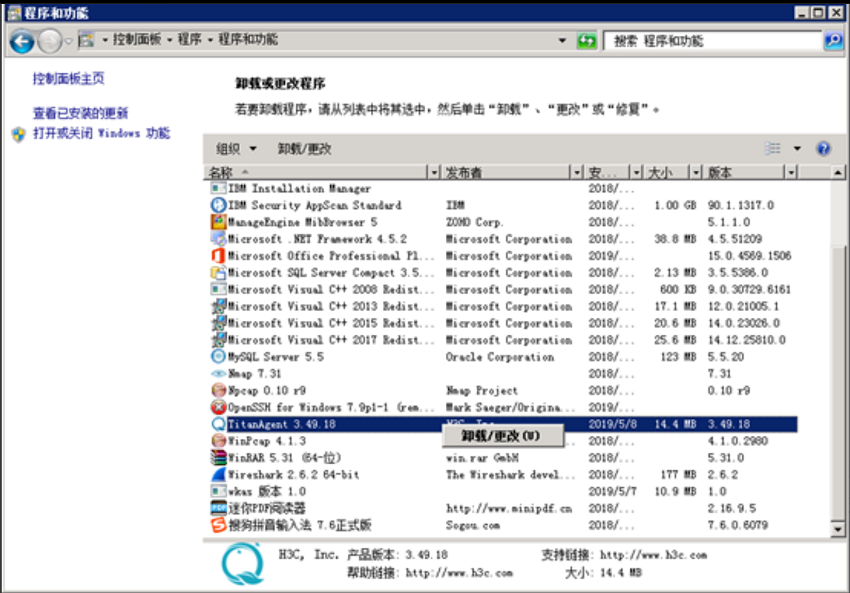Click the change view icon

pyautogui.click(x=773, y=149)
